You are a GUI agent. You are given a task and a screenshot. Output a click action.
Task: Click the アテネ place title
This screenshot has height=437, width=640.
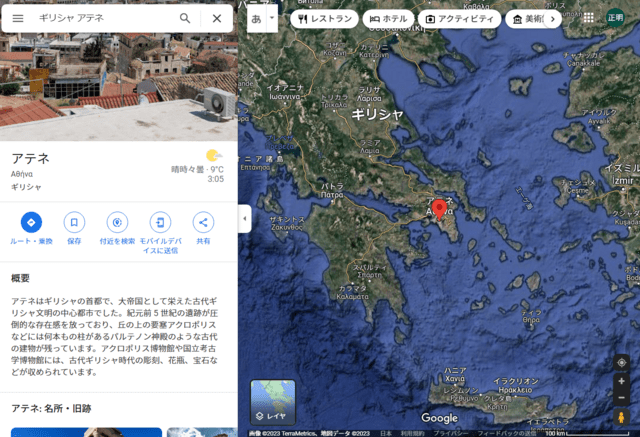31,158
